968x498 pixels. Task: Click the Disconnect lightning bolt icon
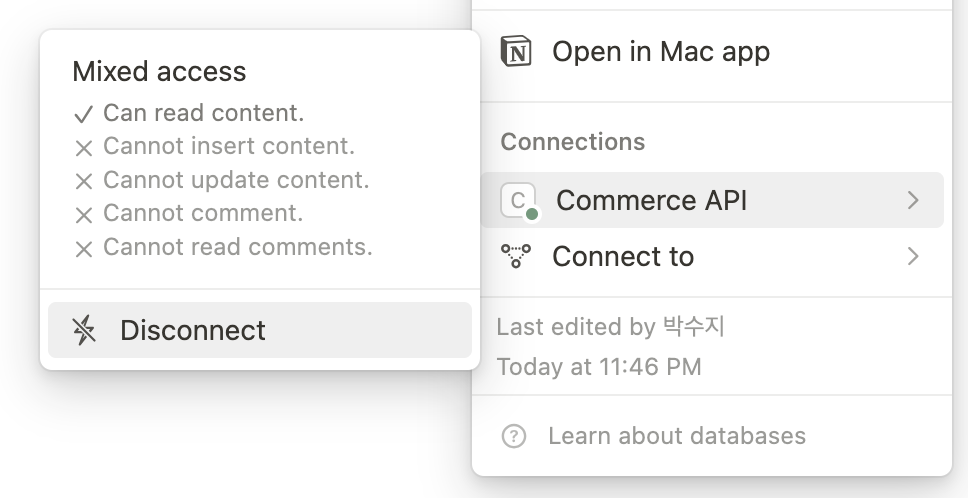[x=85, y=330]
